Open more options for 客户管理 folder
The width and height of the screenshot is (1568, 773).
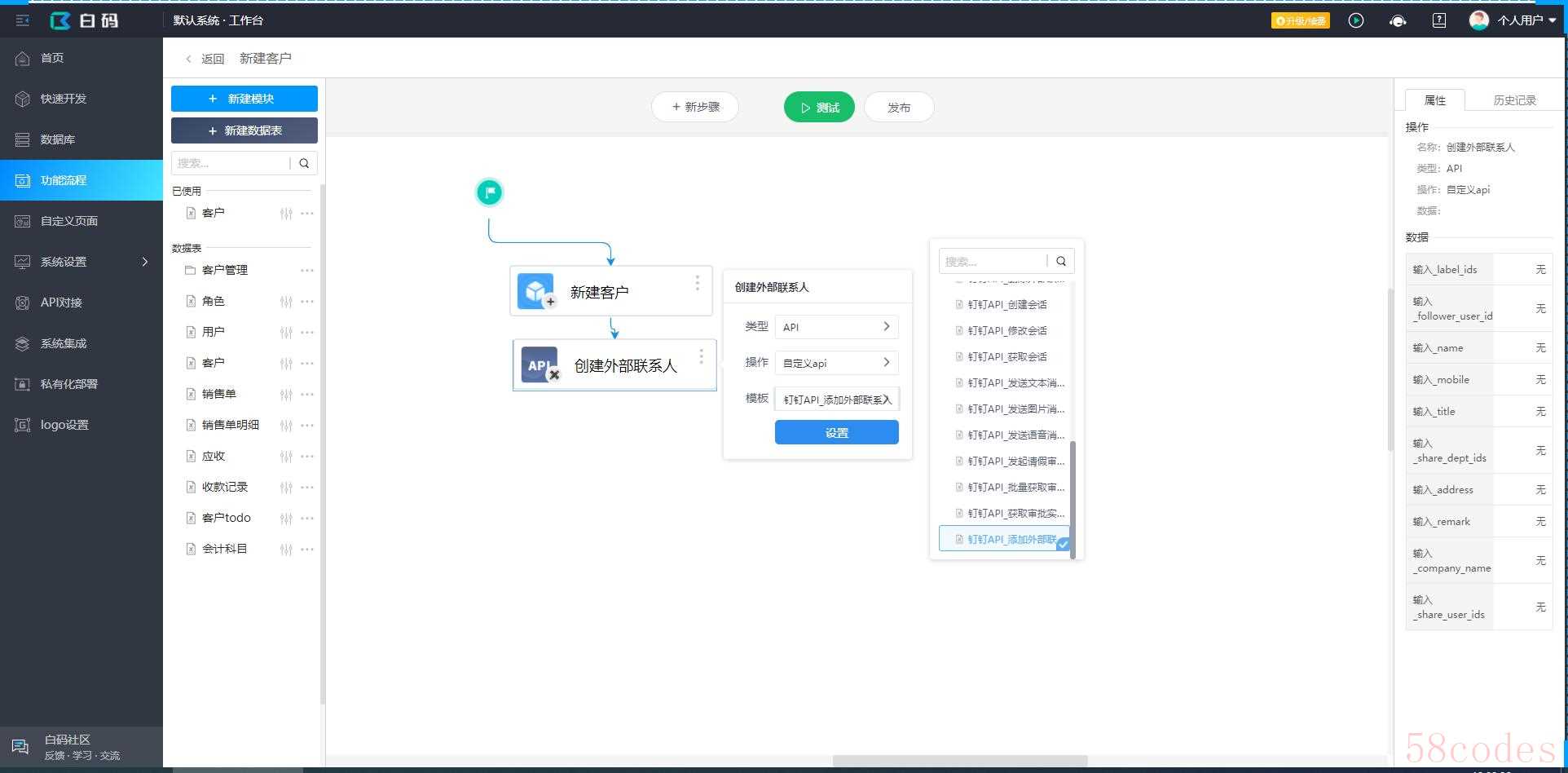click(307, 270)
